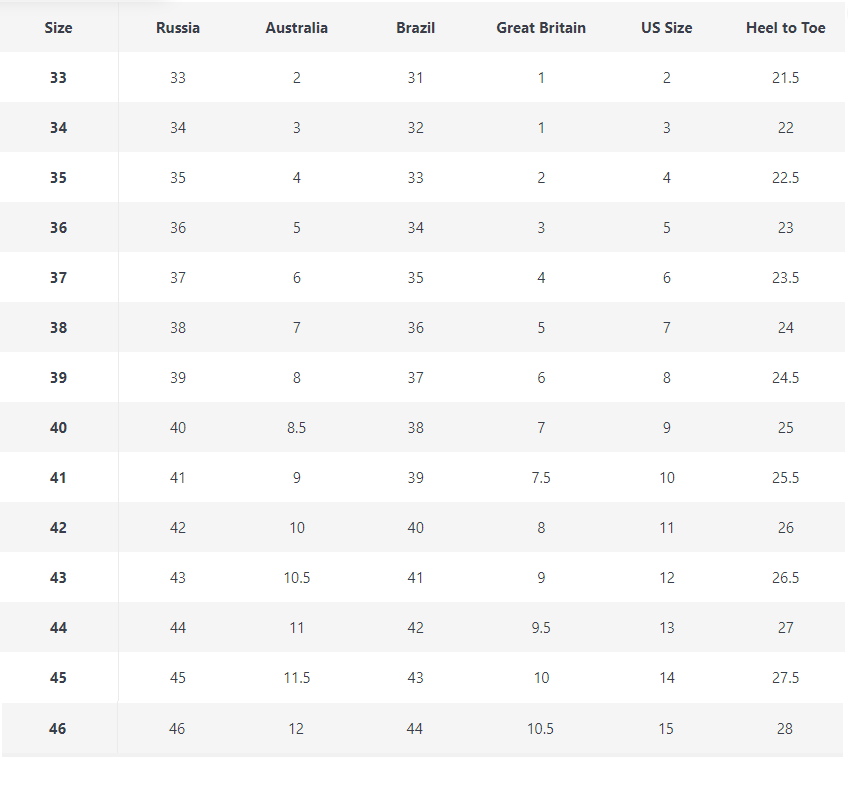Image resolution: width=848 pixels, height=800 pixels.
Task: Click the Heel to Toe value 24.5
Action: (785, 378)
